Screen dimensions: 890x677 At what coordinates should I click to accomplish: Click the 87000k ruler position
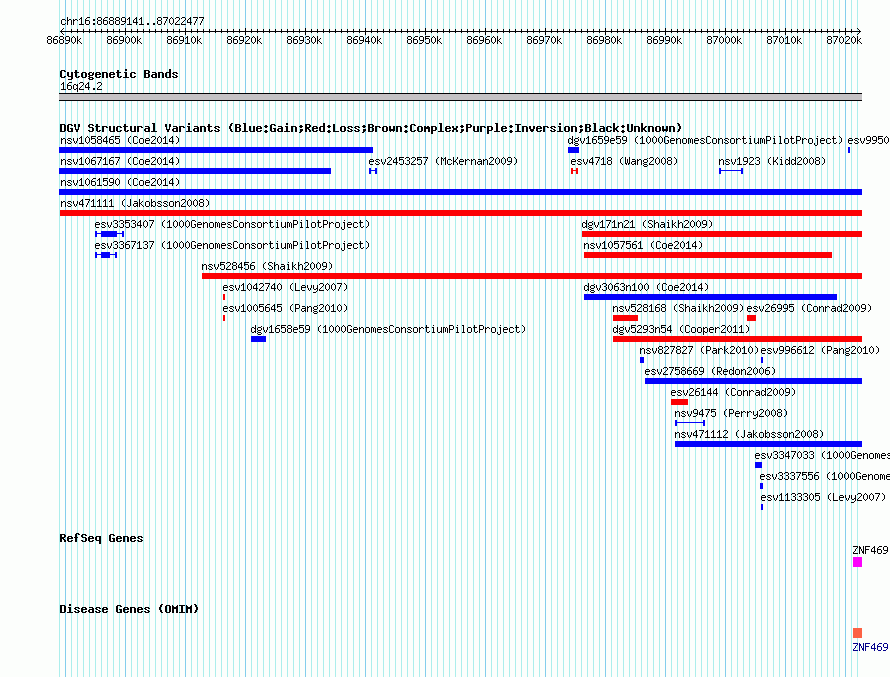pos(724,40)
